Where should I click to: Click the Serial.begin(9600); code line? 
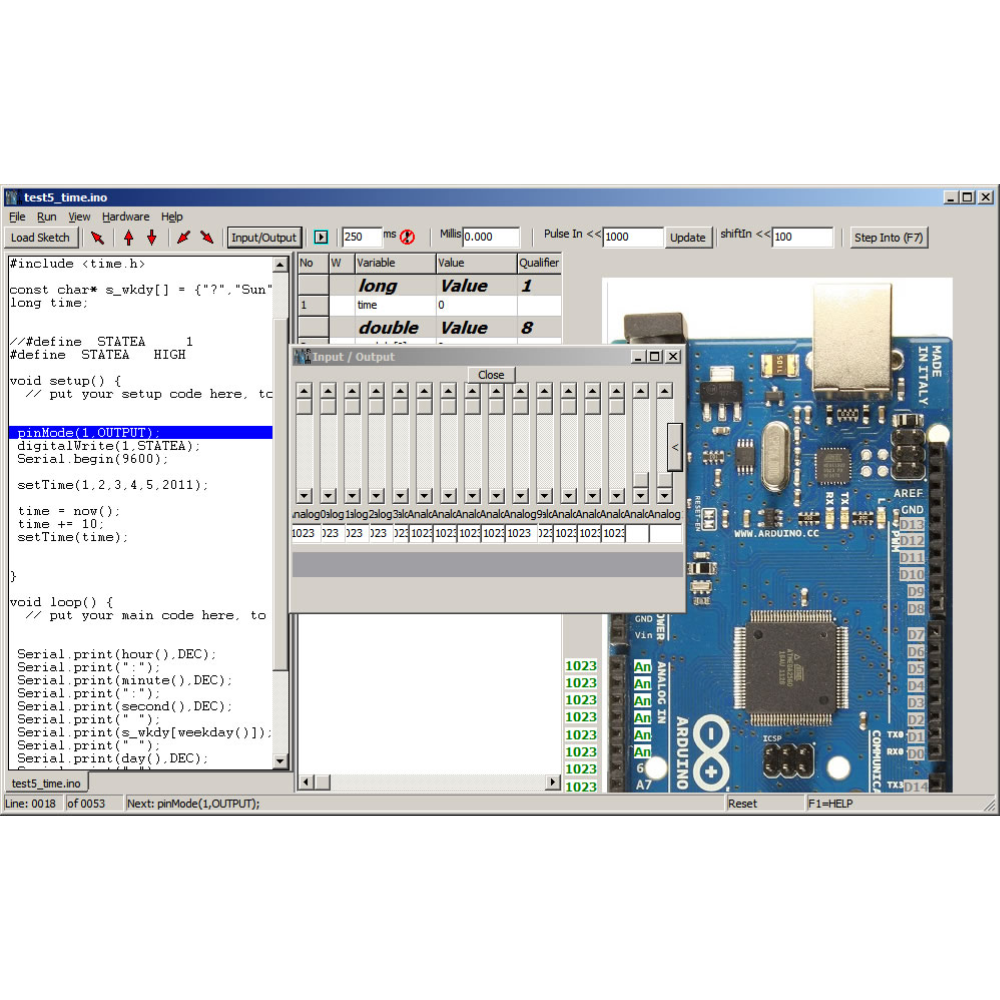(92, 459)
